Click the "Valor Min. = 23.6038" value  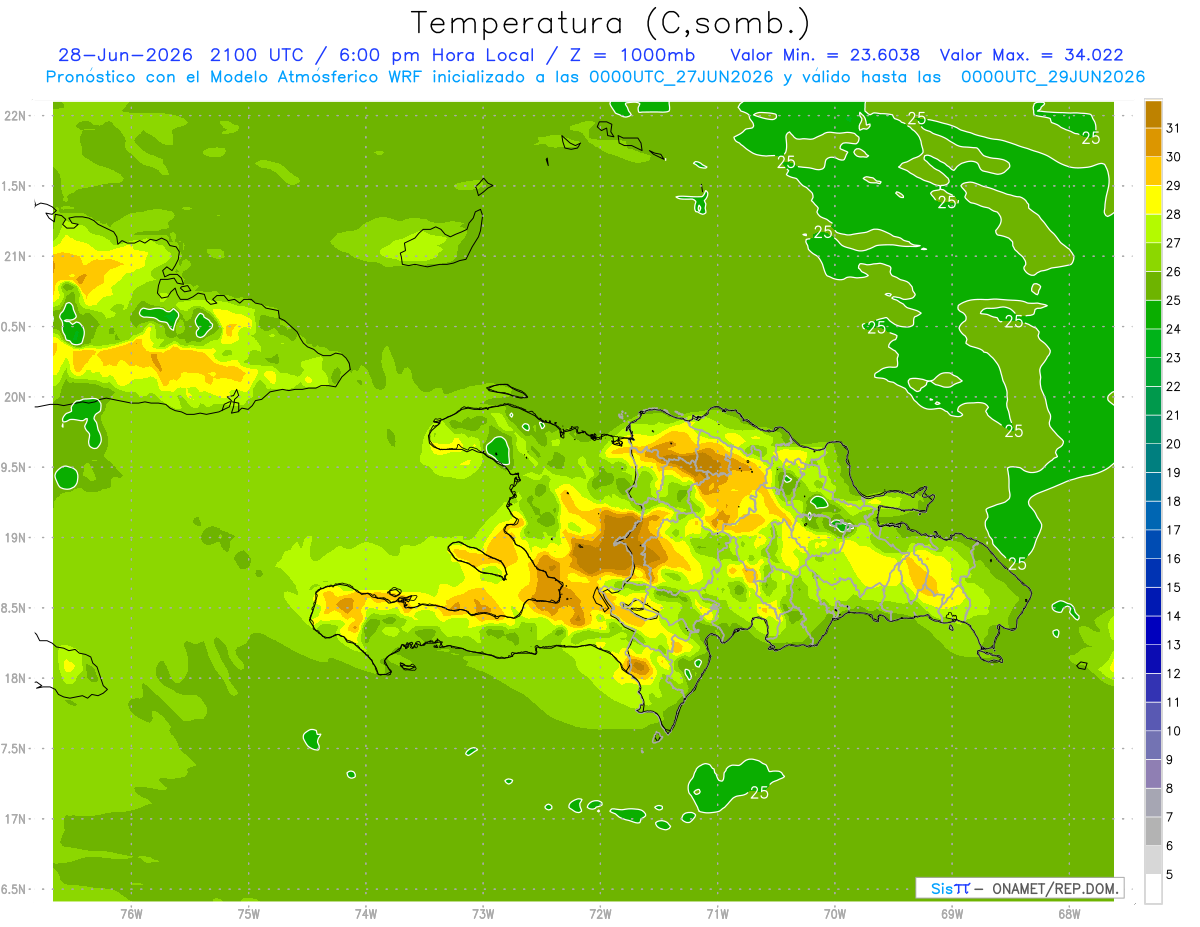coord(825,55)
